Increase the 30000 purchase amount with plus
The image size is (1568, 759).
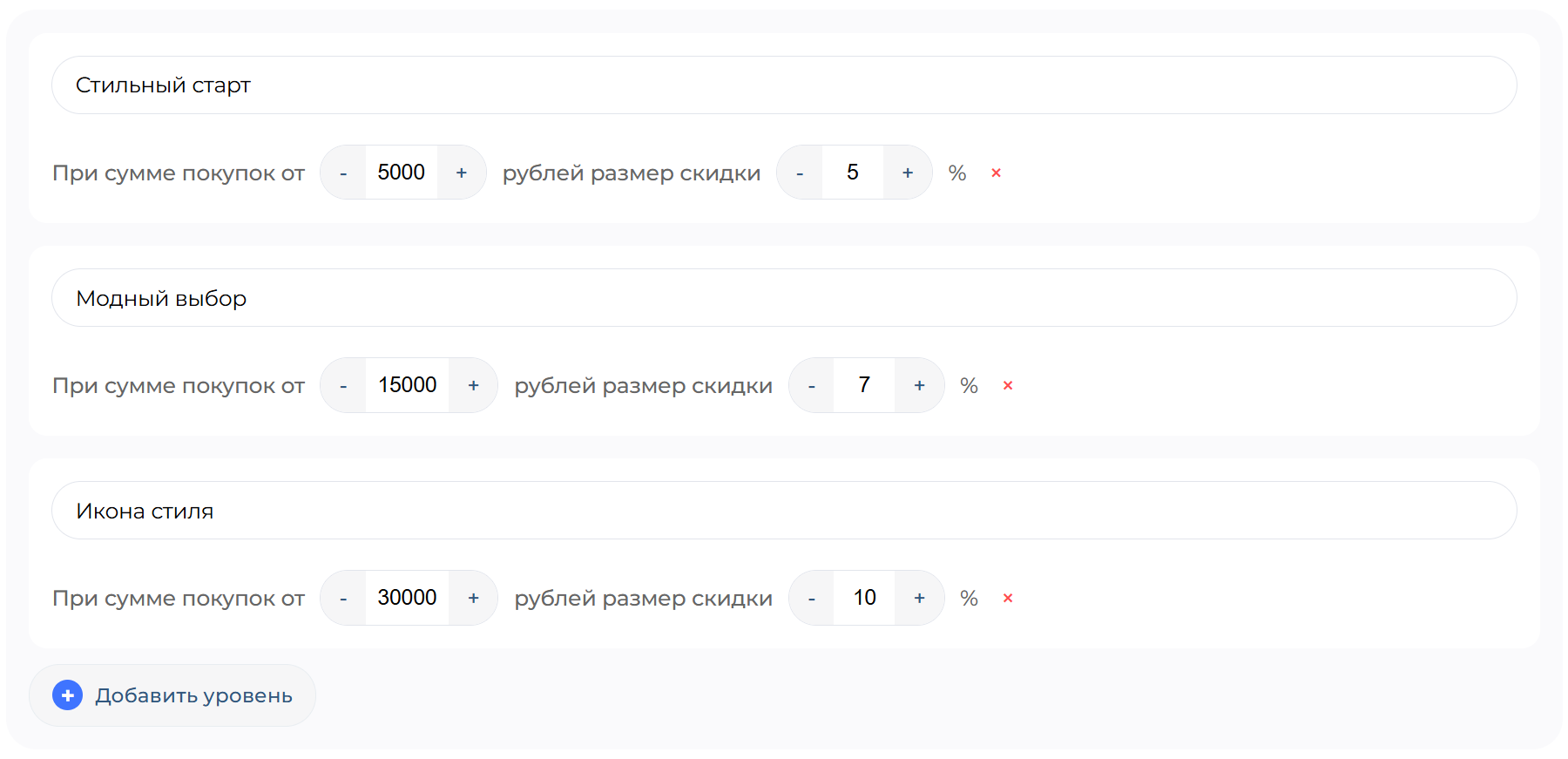[x=473, y=598]
